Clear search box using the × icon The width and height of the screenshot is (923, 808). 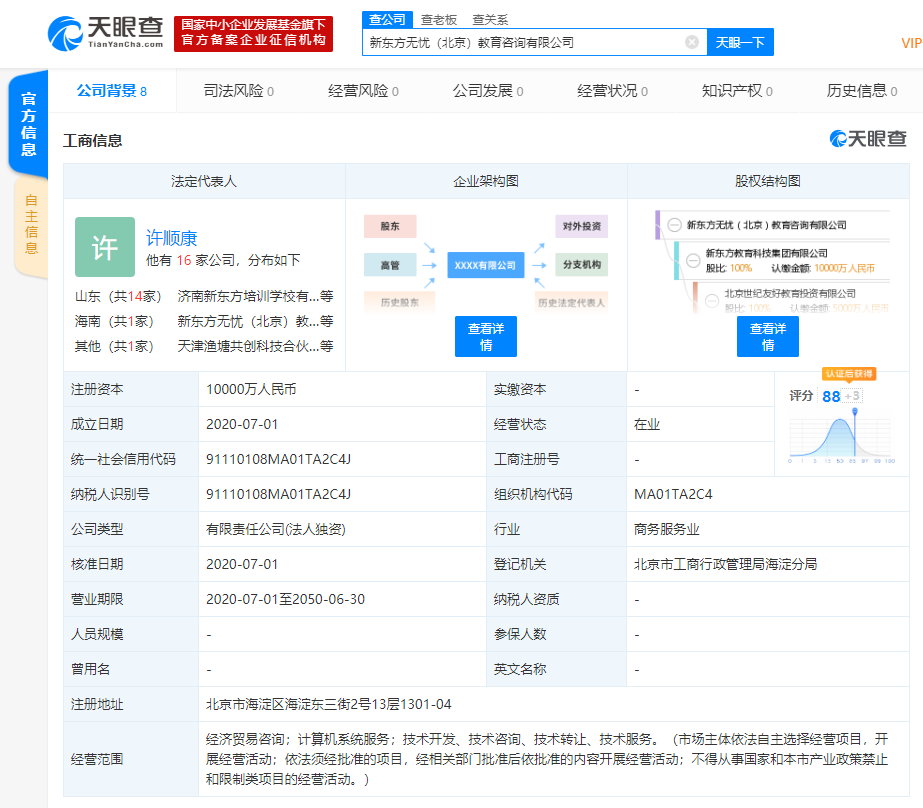coord(689,42)
